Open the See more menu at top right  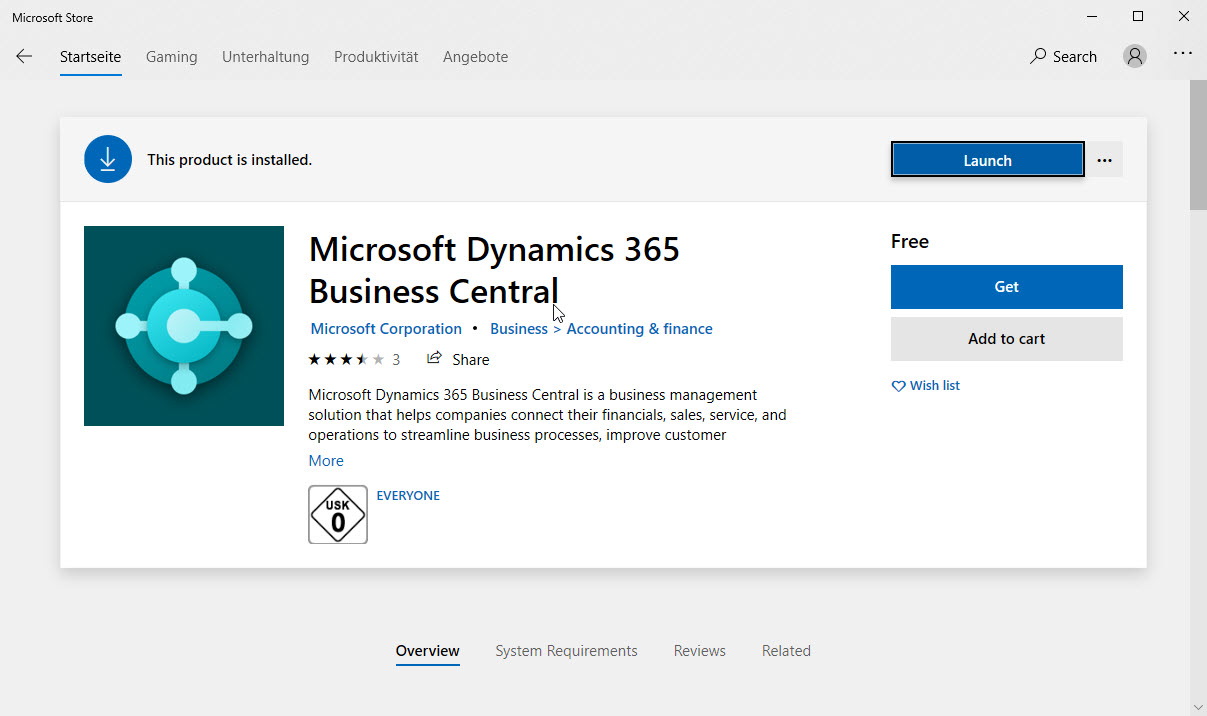tap(1182, 56)
